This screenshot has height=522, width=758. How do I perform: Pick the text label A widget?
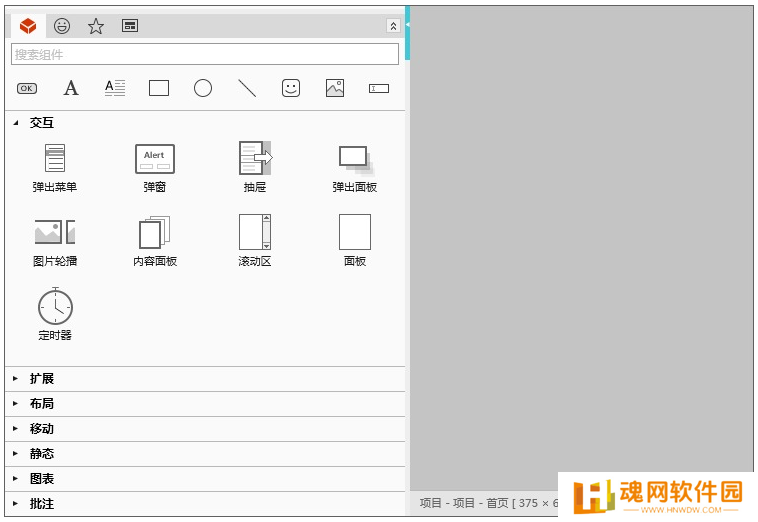click(x=71, y=88)
